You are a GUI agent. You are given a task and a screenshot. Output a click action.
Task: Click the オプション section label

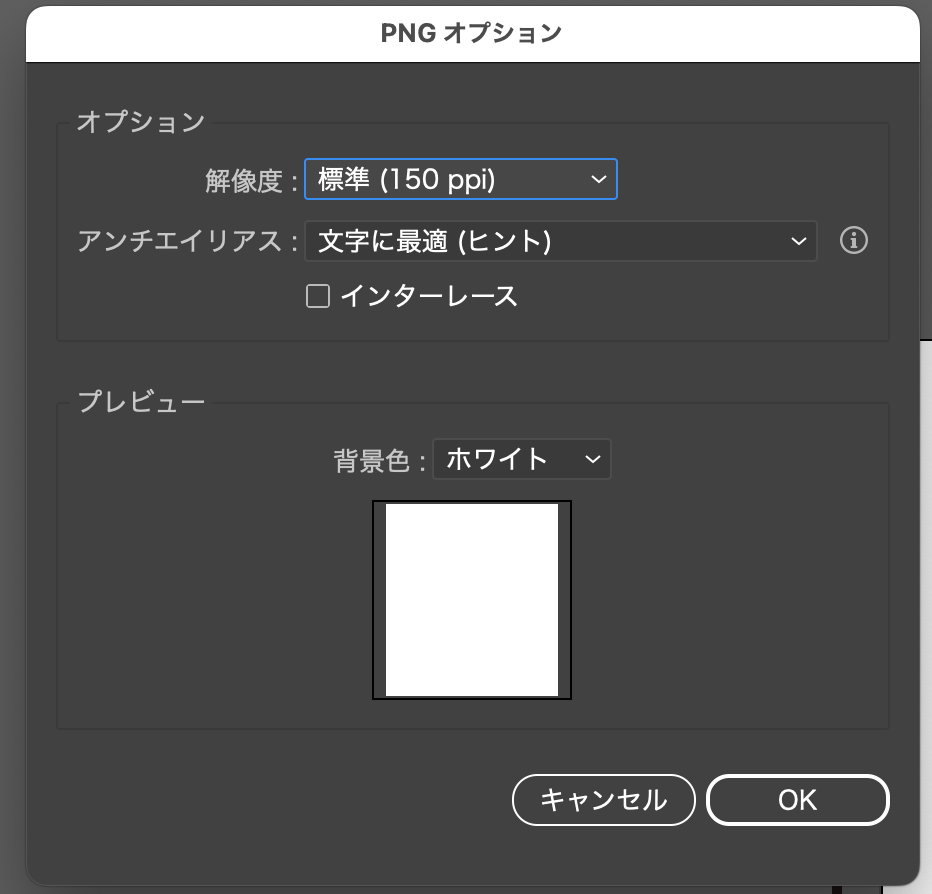[140, 121]
